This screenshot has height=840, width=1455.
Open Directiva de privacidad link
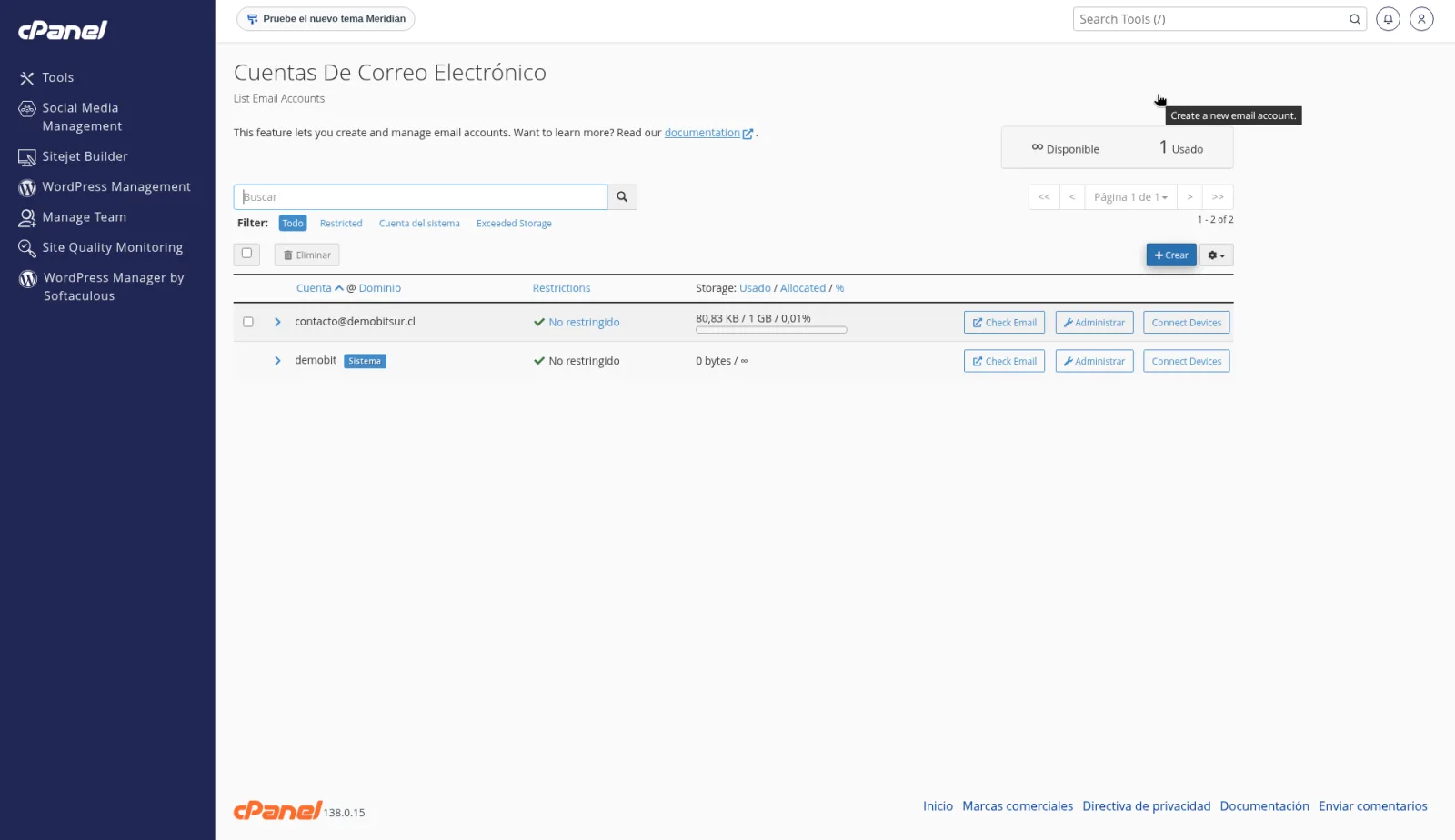tap(1147, 806)
